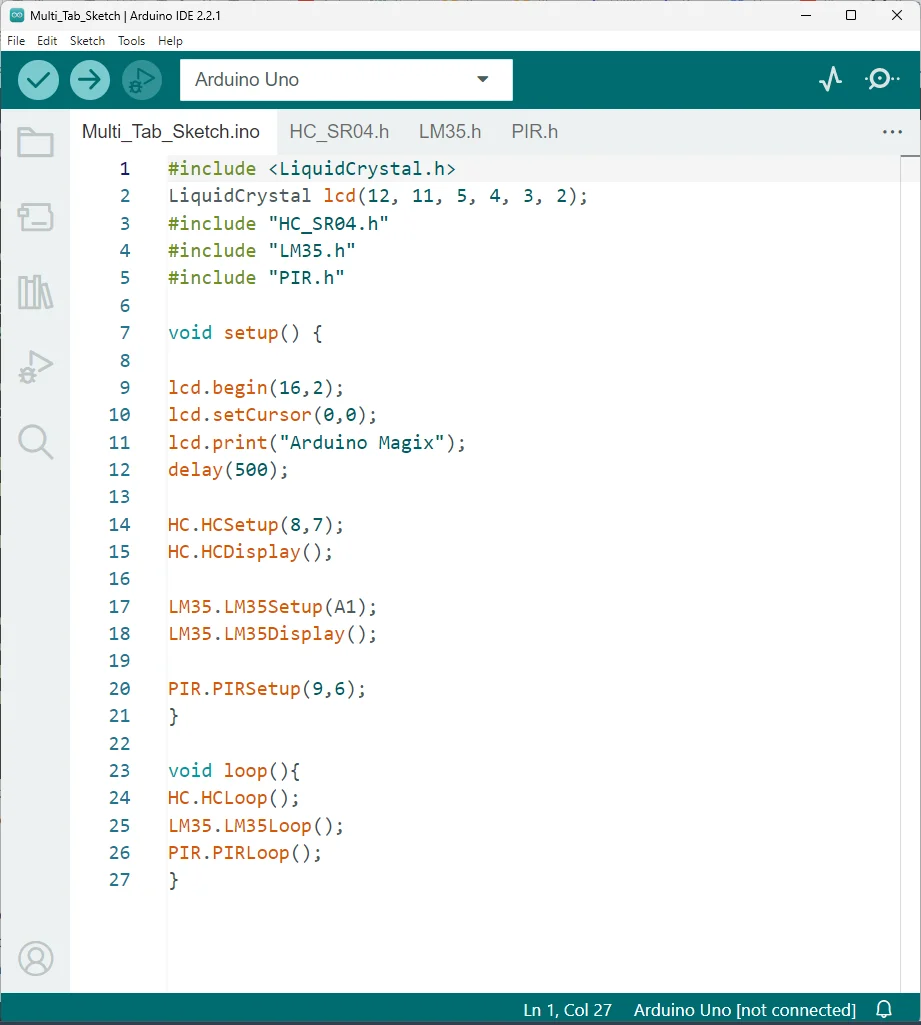921x1025 pixels.
Task: Click the LM35.LM35Display(); line
Action: tap(273, 634)
